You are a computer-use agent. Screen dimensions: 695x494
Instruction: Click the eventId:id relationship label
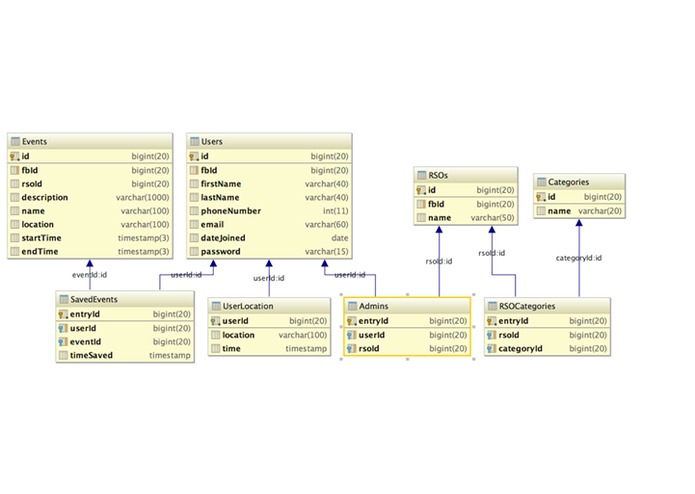coord(90,275)
